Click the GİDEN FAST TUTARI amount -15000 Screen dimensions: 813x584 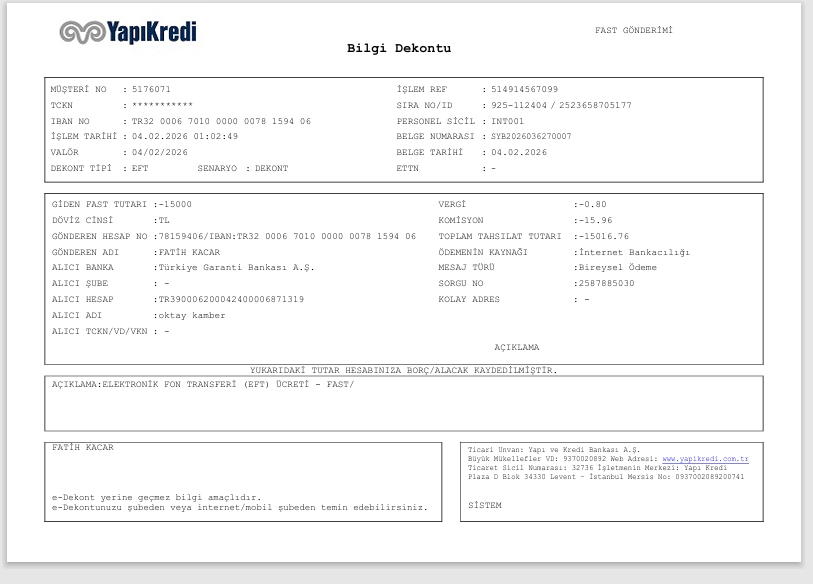(175, 204)
